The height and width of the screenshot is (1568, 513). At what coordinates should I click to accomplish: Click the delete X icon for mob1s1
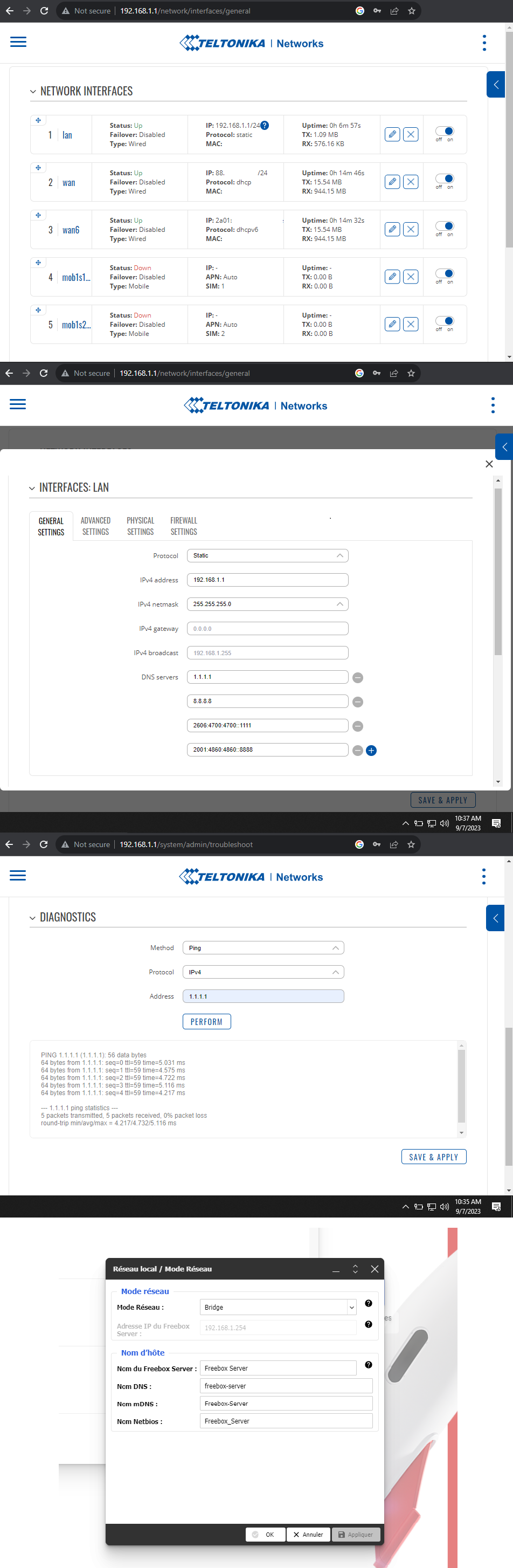tap(411, 277)
